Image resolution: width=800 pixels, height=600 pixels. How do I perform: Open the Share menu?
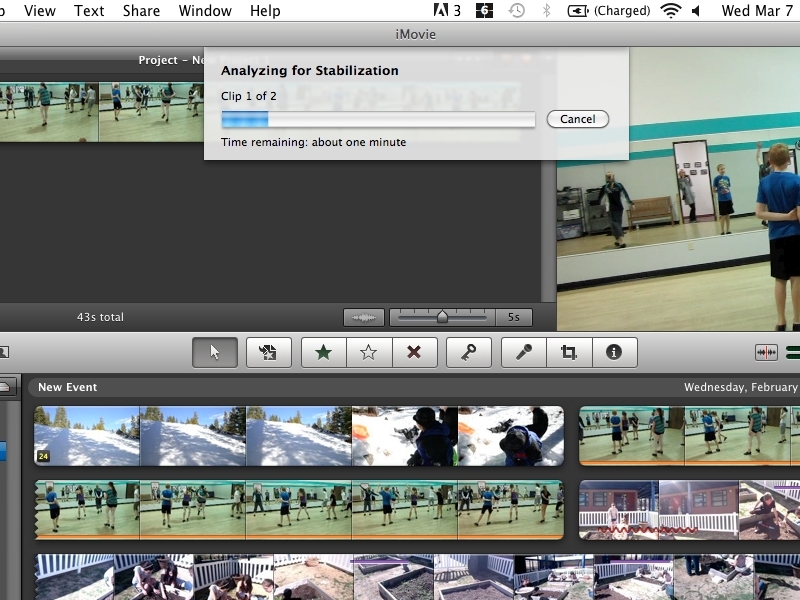point(141,11)
